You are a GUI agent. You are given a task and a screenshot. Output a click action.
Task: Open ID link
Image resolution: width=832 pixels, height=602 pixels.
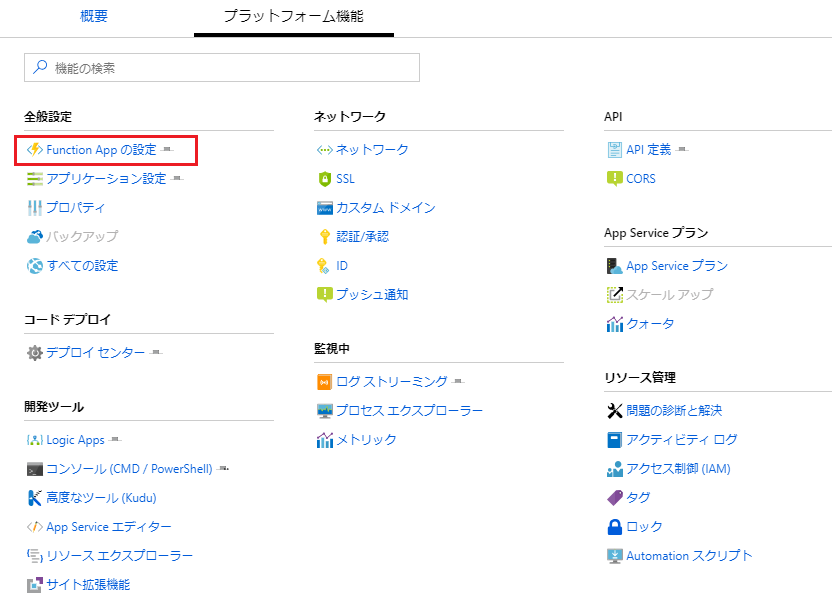(342, 266)
